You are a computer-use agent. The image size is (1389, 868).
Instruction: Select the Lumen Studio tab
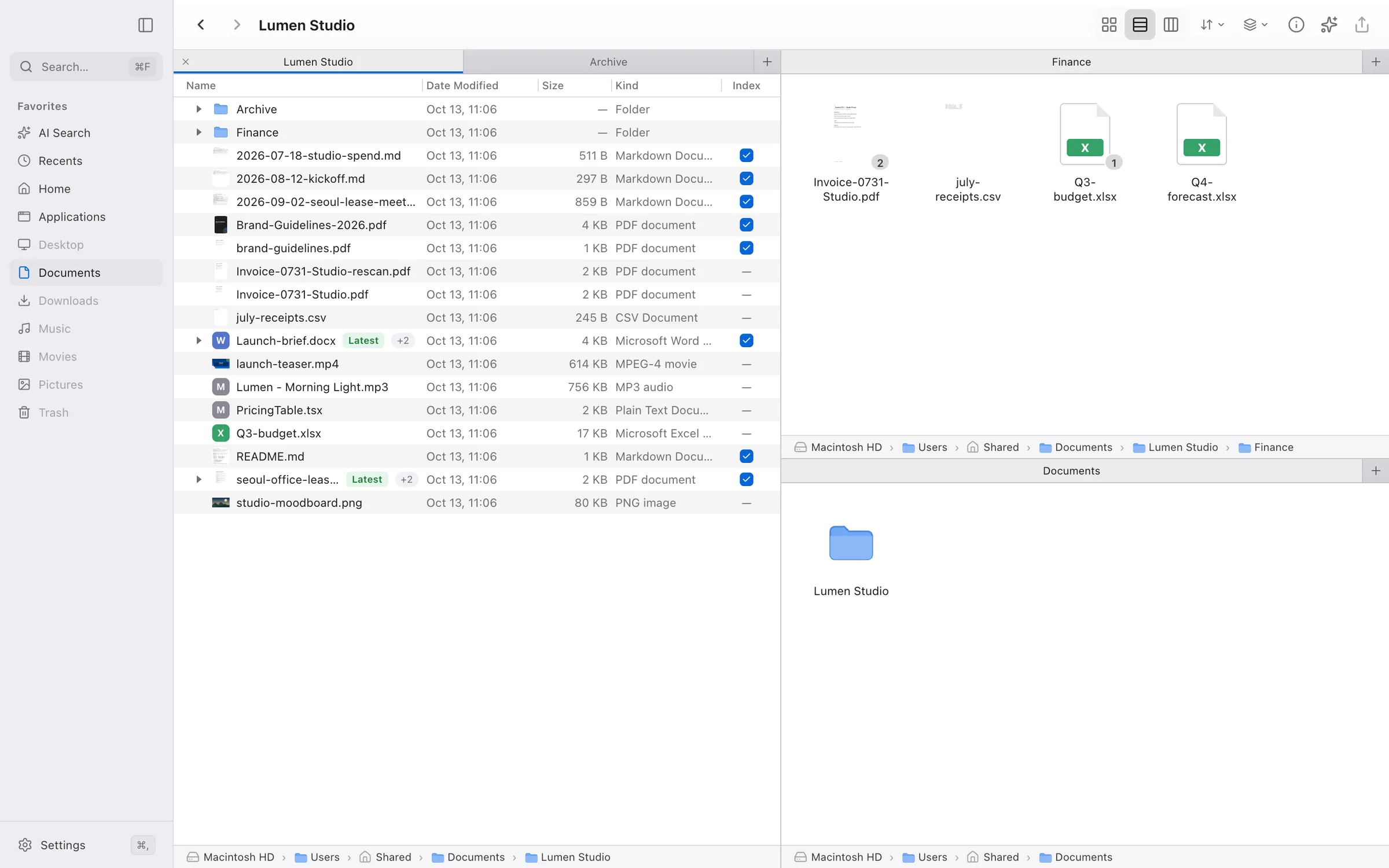tap(318, 62)
